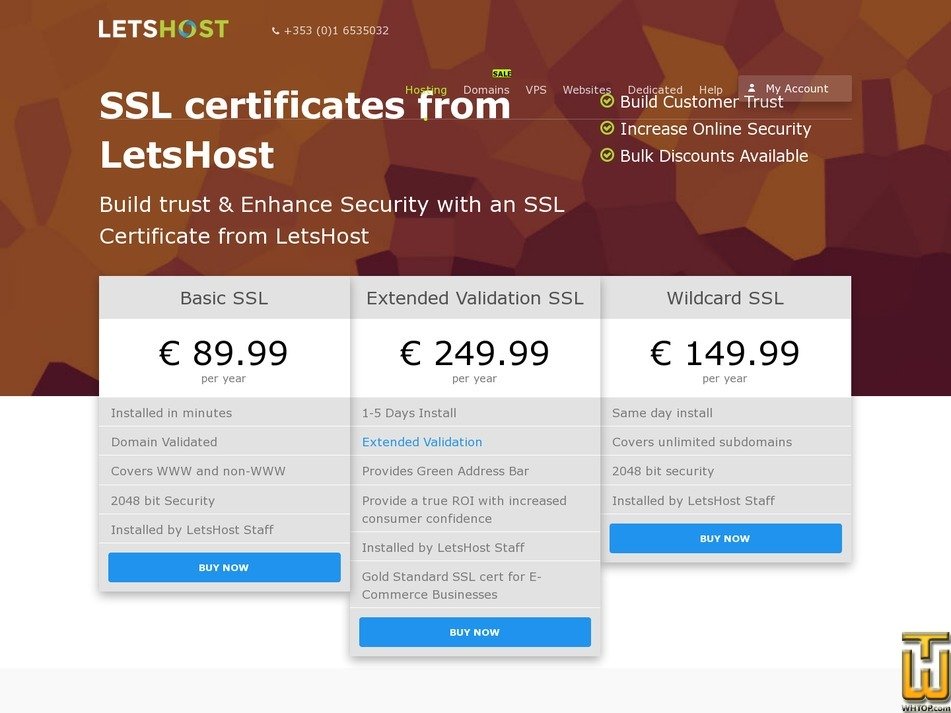Screen dimensions: 951x713
Task: Click the checkmark icon beside Bulk Discounts Available
Action: tap(606, 154)
